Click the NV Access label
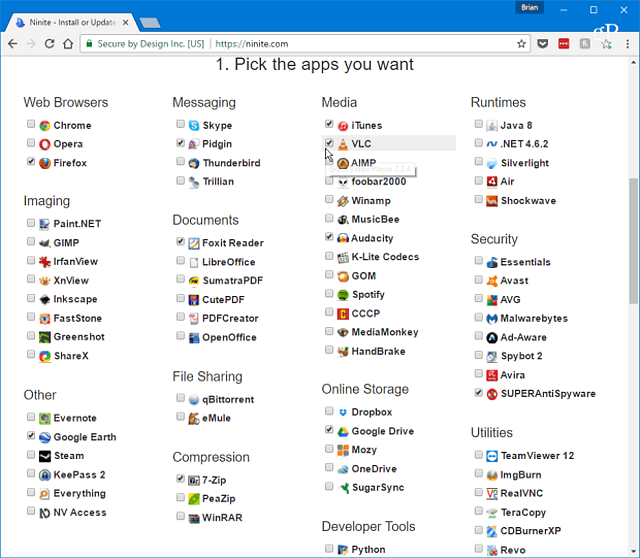Viewport: 640px width, 558px height. point(80,512)
